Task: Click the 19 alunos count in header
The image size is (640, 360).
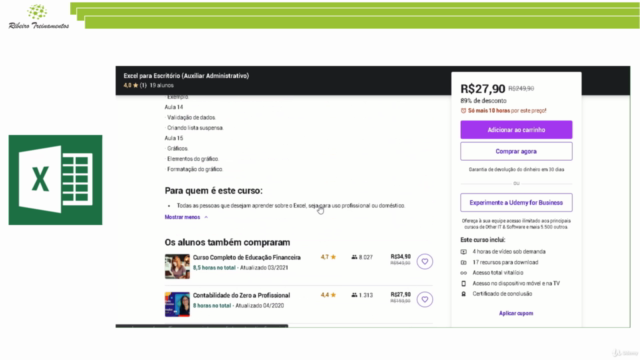Action: click(162, 85)
